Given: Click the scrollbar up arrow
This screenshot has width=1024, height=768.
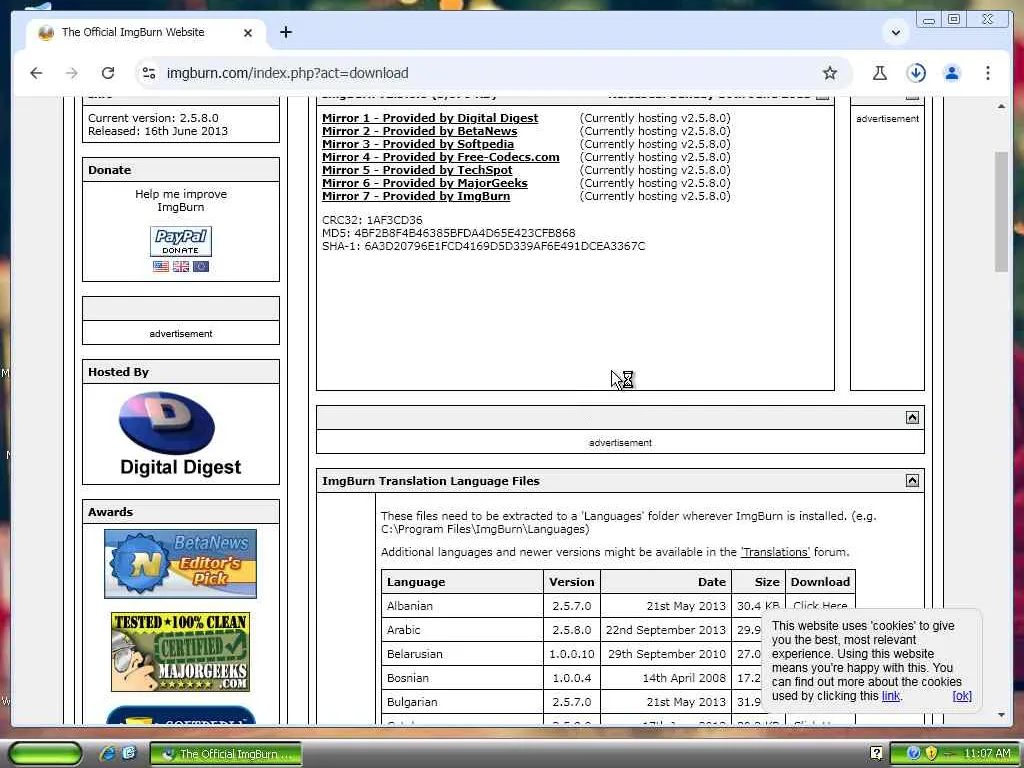Looking at the screenshot, I should (x=1001, y=106).
